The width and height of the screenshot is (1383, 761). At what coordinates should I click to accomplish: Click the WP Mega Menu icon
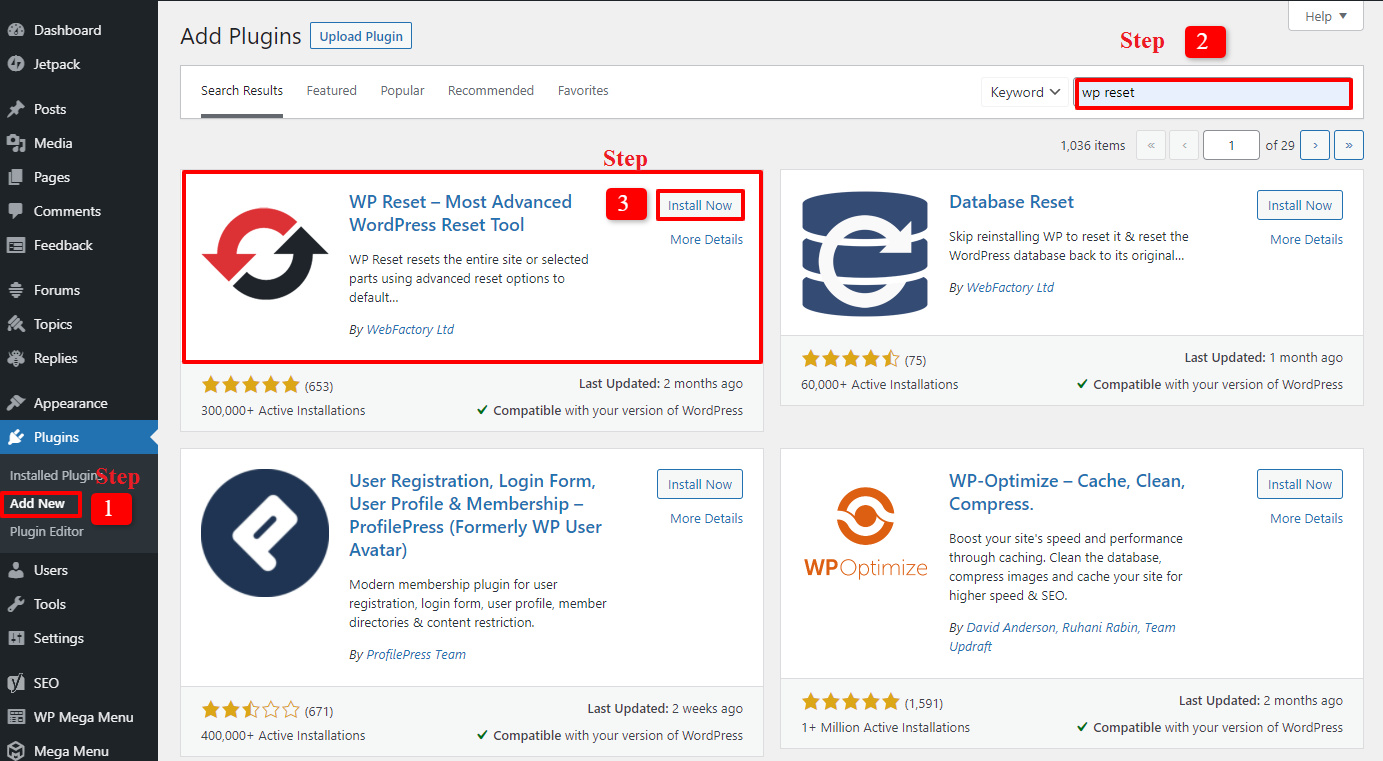(16, 717)
